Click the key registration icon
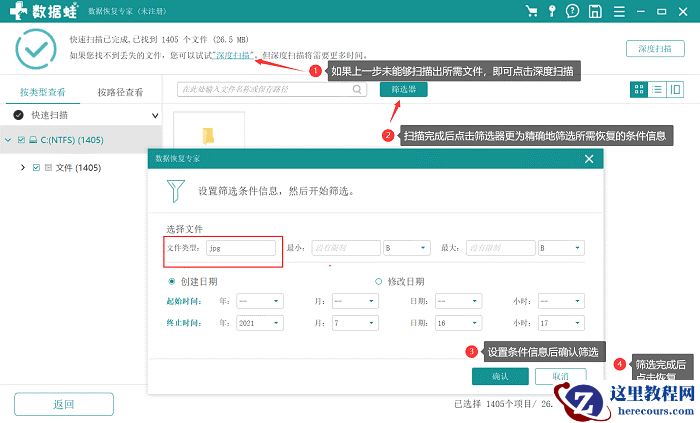 pos(552,11)
